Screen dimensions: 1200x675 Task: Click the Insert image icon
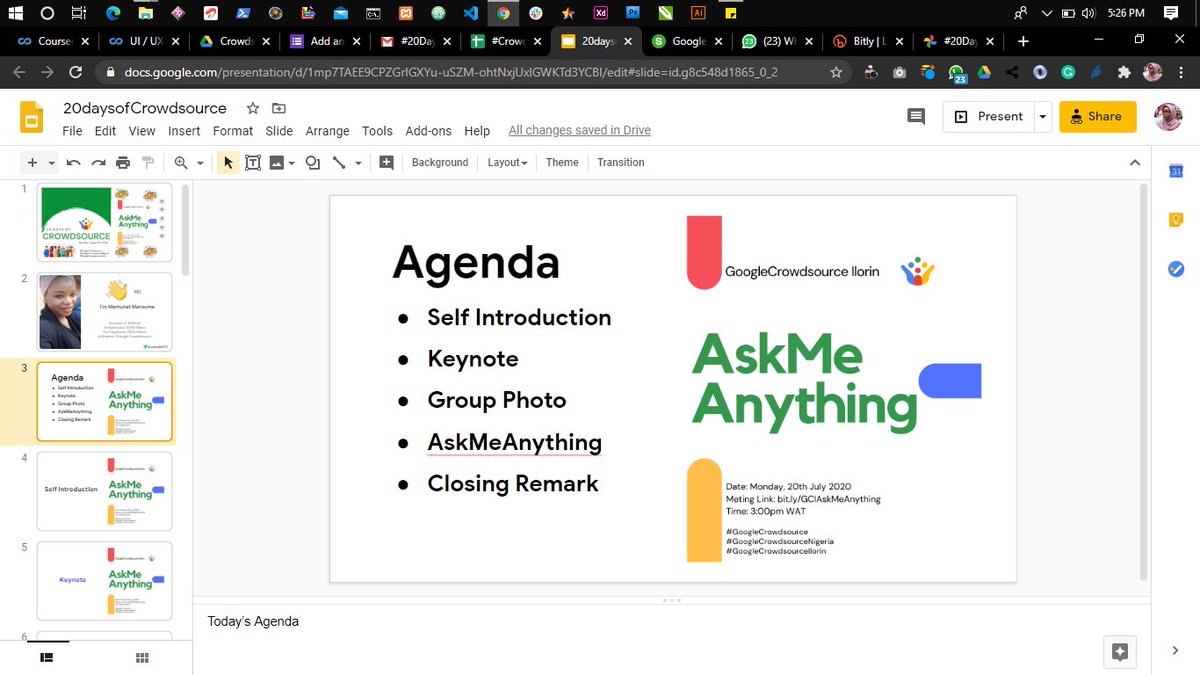(277, 162)
